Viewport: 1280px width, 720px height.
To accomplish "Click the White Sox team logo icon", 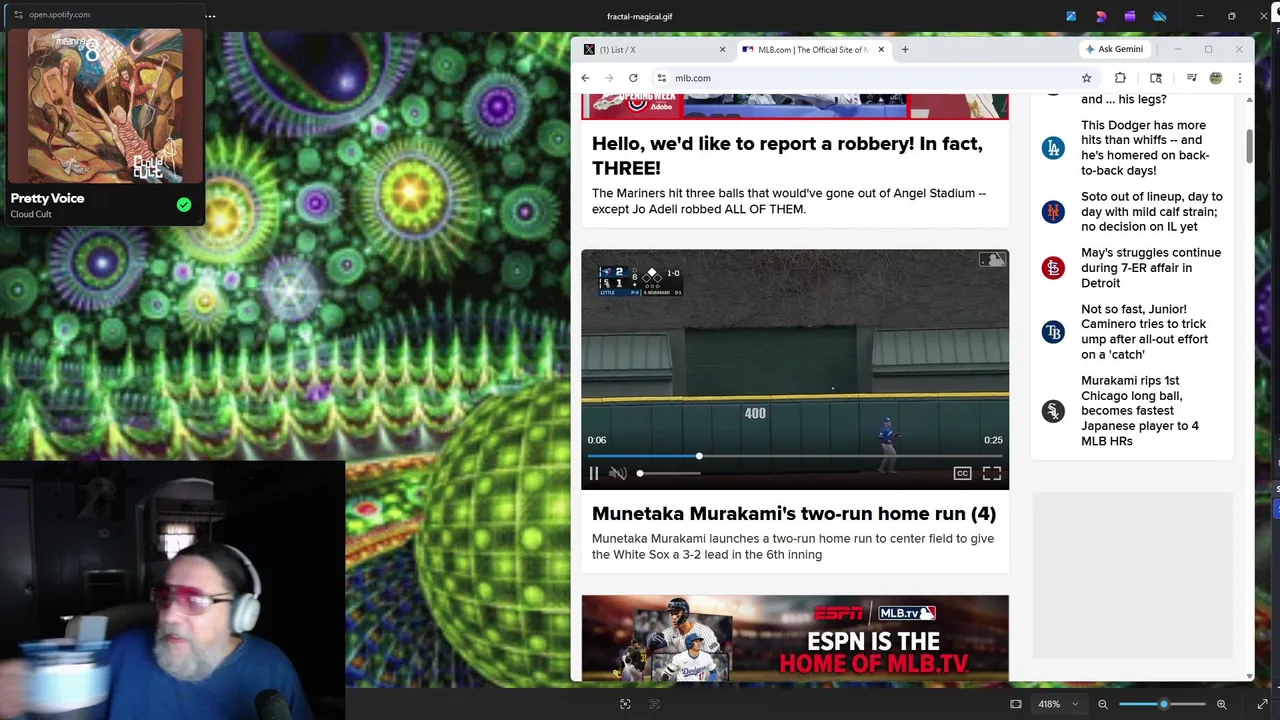I will [1053, 411].
